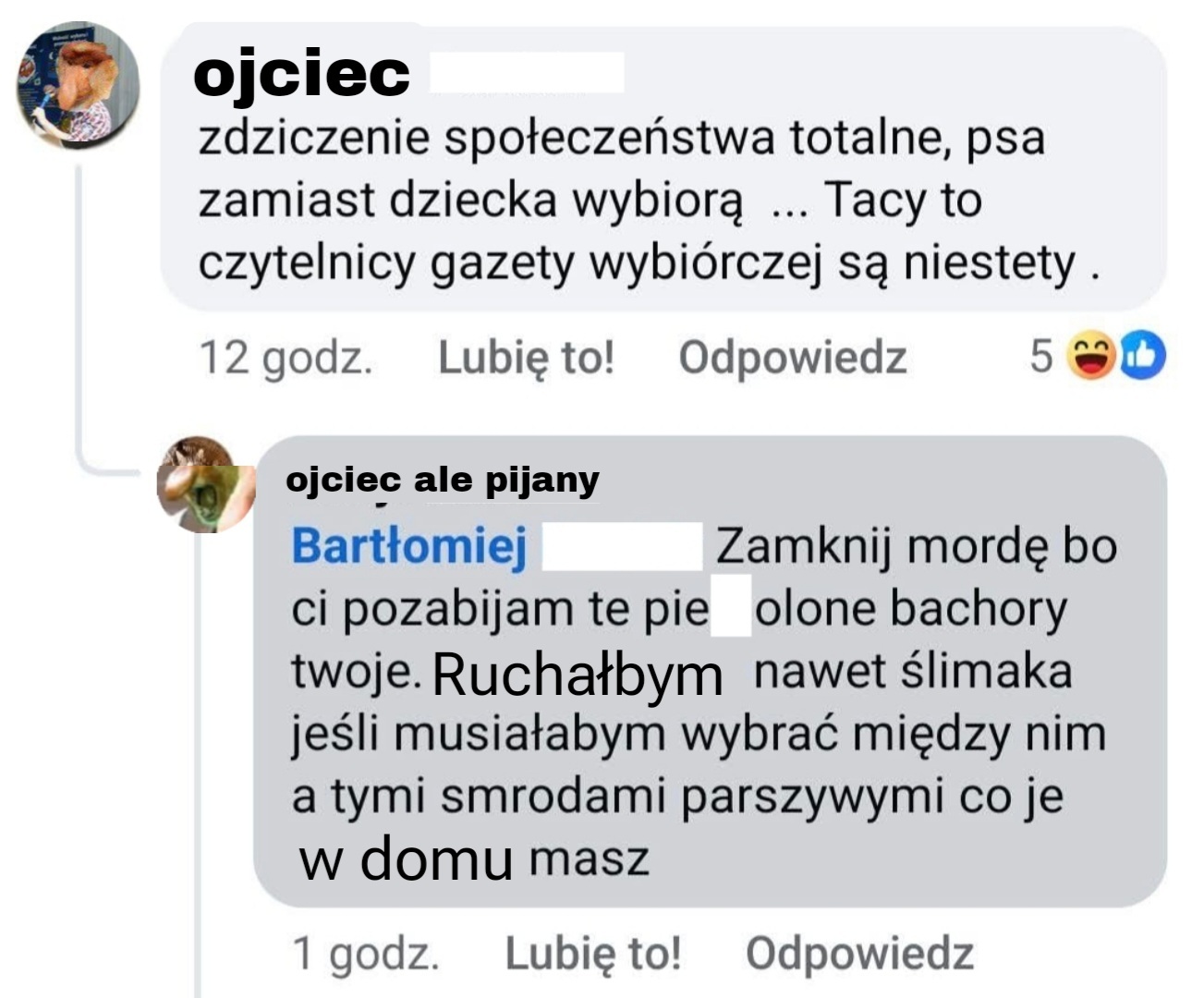Open the reaction count showing 5
Image resolution: width=1204 pixels, height=998 pixels.
1041,356
